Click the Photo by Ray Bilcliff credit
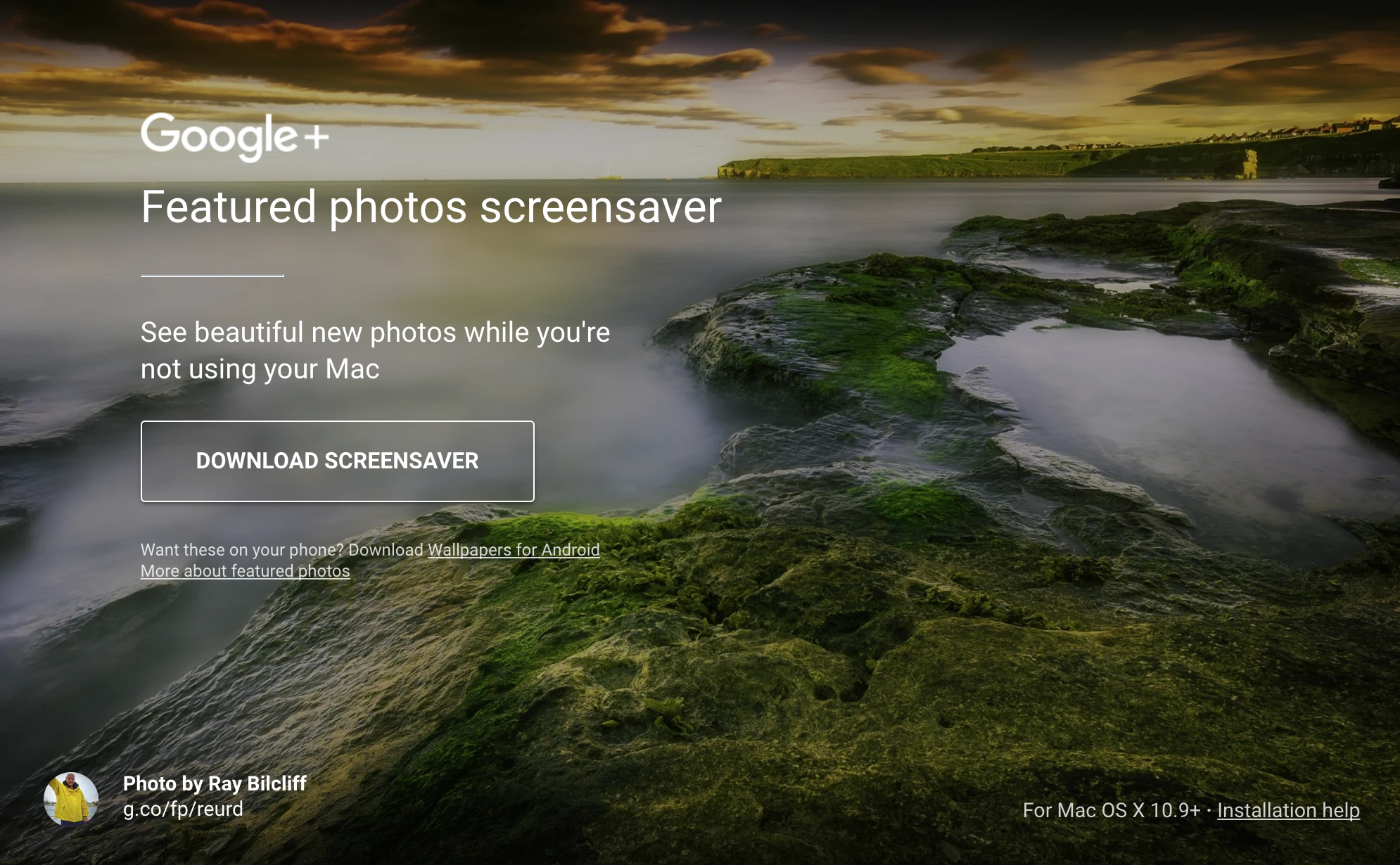The width and height of the screenshot is (1400, 865). [215, 783]
